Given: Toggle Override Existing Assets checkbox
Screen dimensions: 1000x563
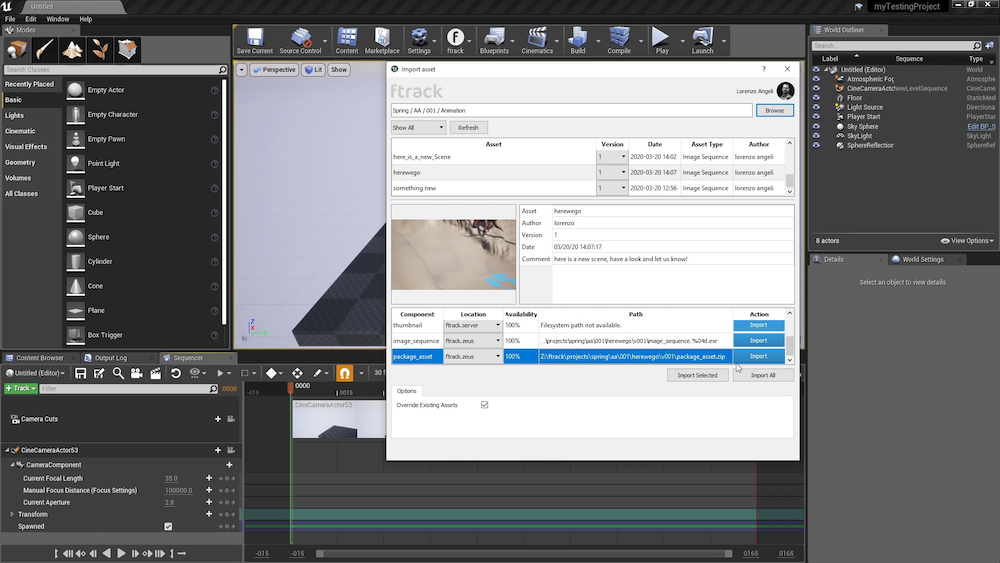Looking at the screenshot, I should (485, 405).
